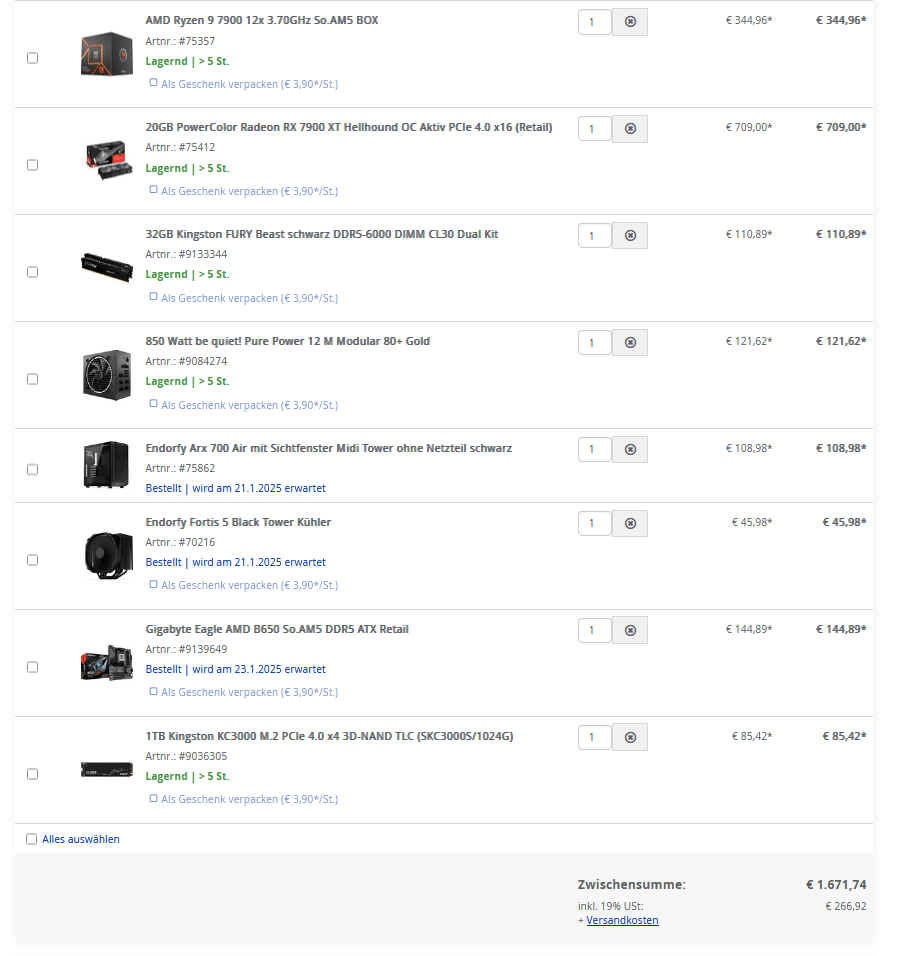Viewport: 899px width, 956px height.
Task: Focus the quantity input for Endorfy Arx 700 Air
Action: 594,450
